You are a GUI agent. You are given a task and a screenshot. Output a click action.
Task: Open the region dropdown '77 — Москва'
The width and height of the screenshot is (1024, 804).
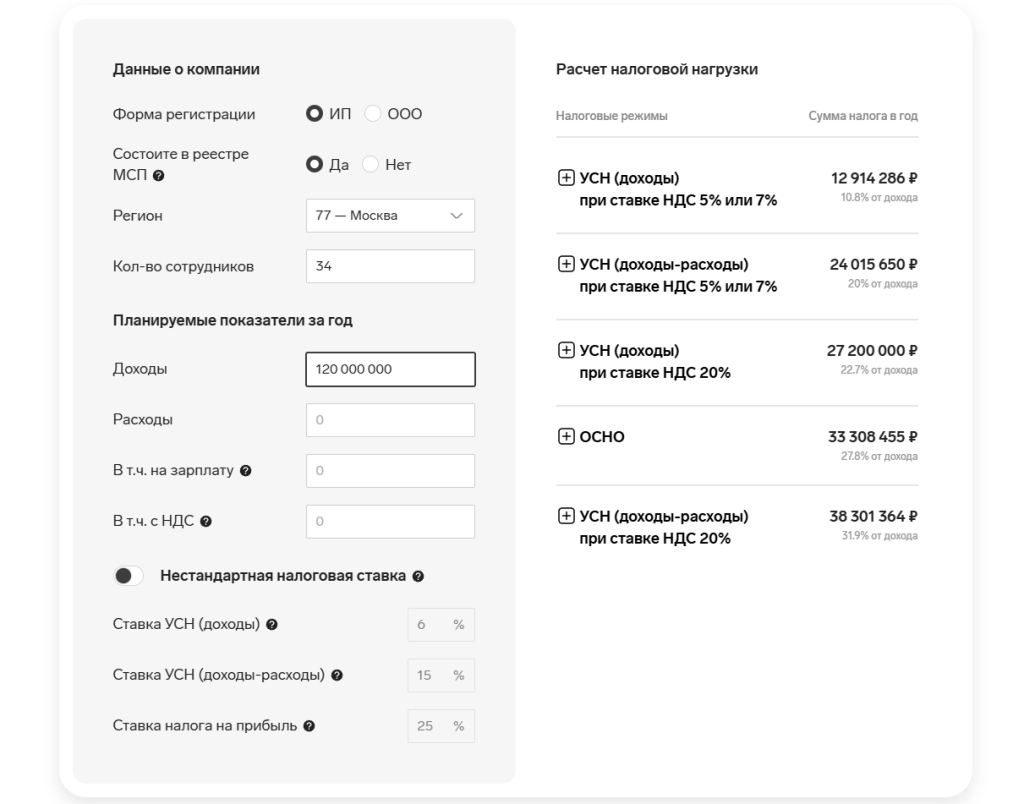(390, 216)
